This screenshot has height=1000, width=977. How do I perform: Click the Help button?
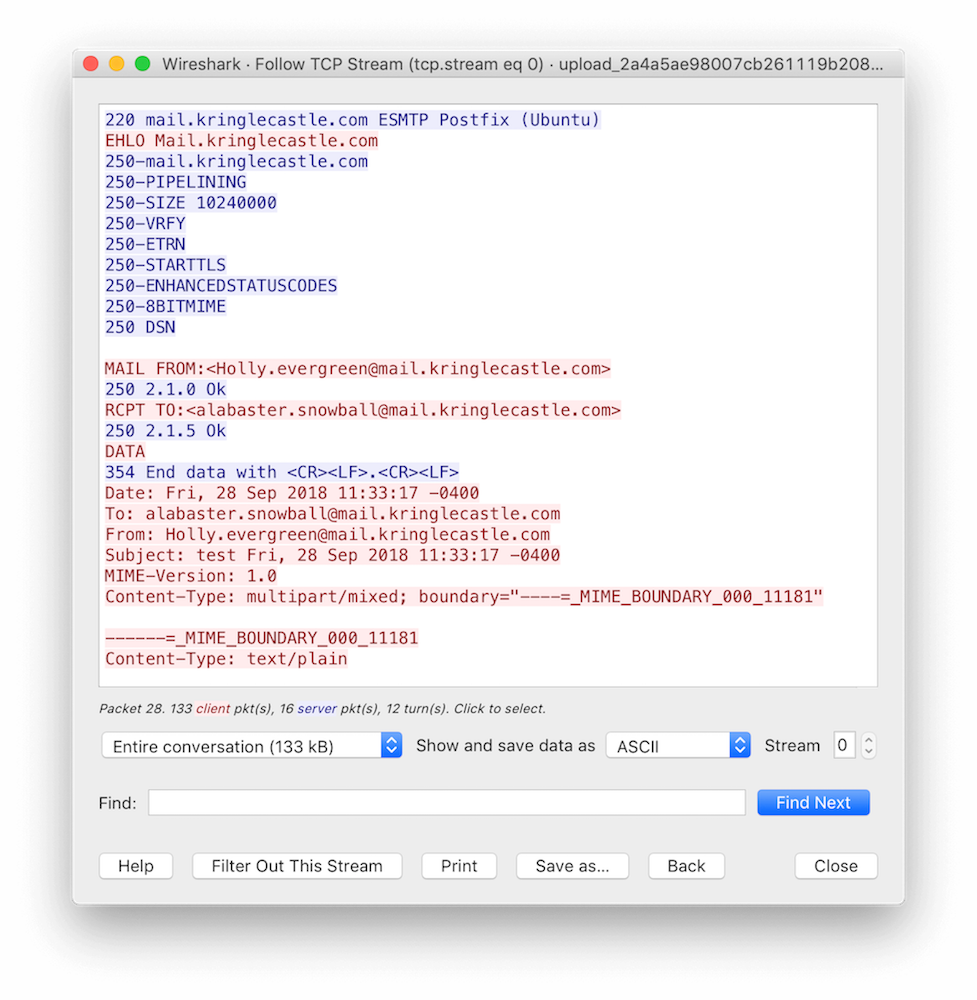(x=136, y=866)
